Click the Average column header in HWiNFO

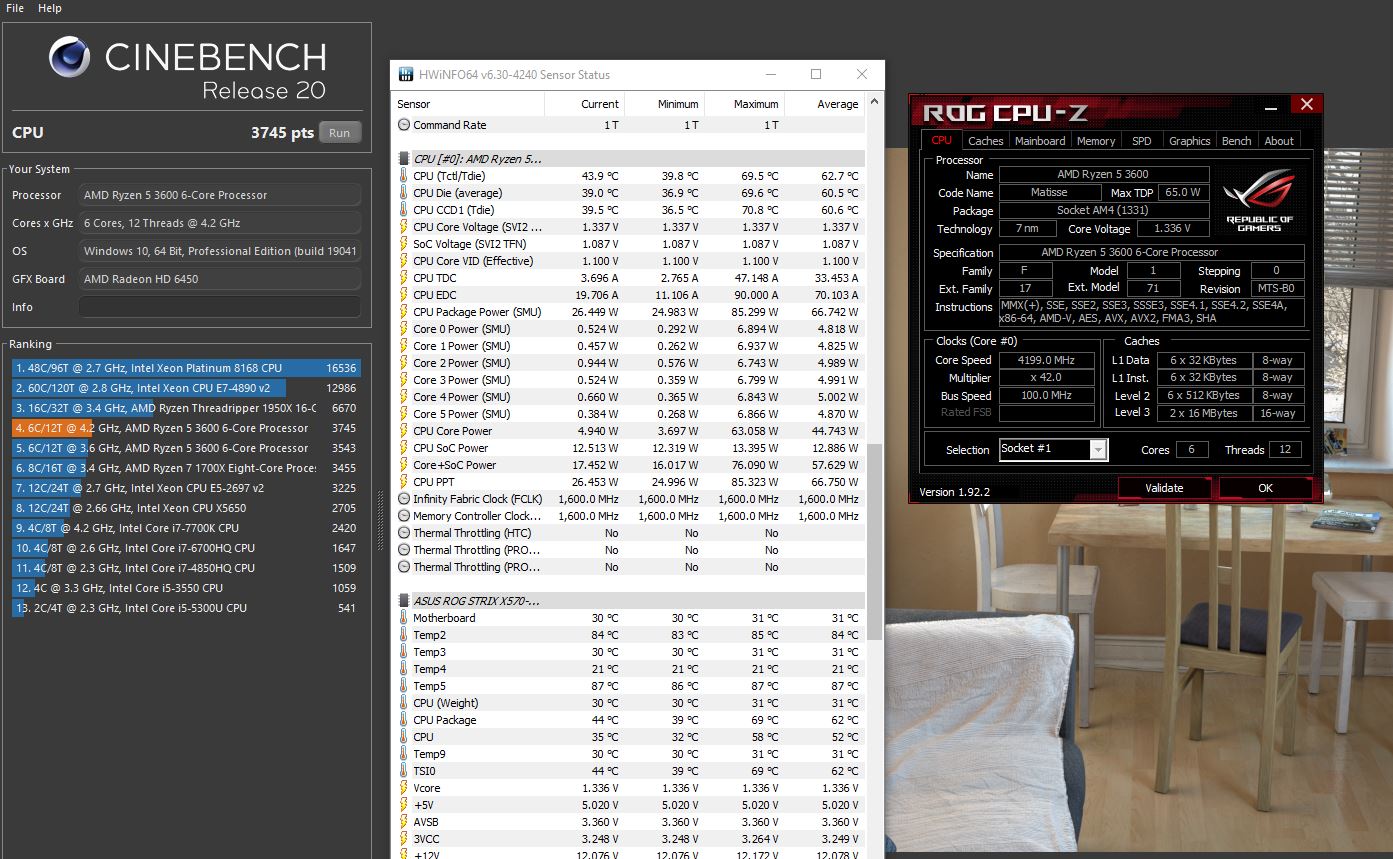click(x=824, y=104)
